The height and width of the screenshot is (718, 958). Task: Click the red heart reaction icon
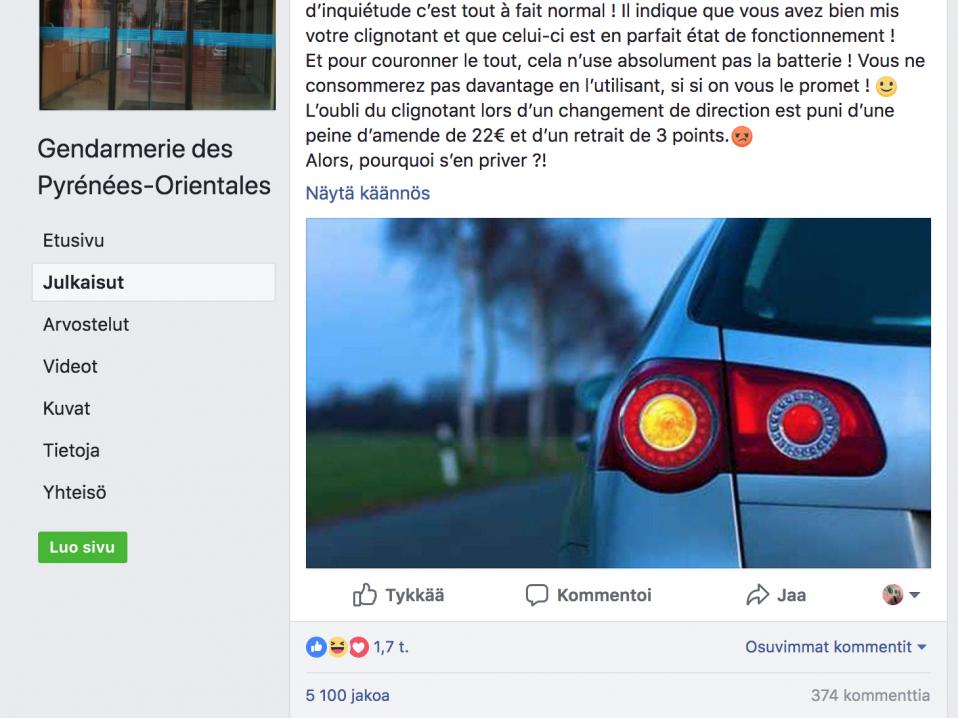pos(359,647)
